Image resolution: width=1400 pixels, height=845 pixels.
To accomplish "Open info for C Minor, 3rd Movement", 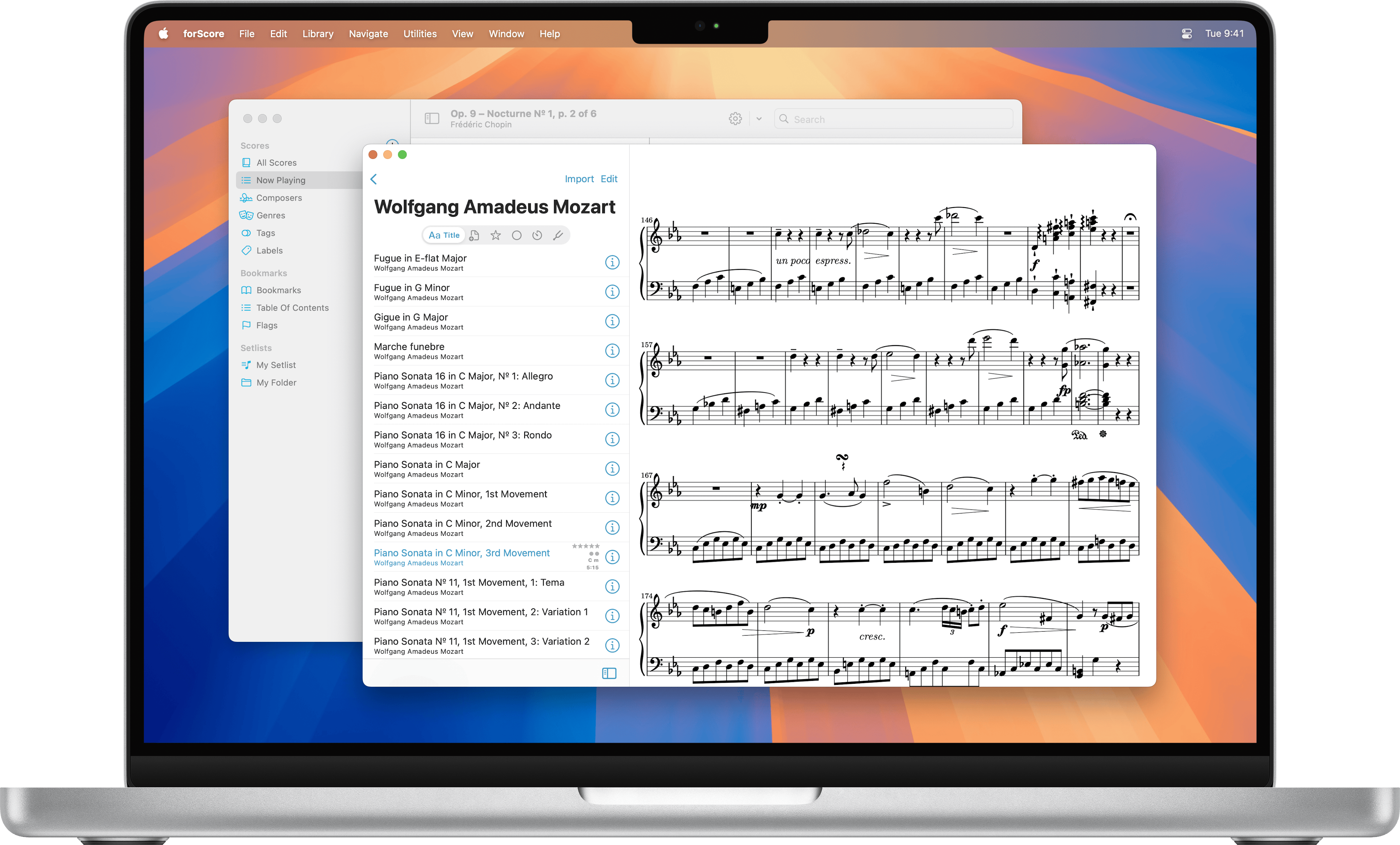I will click(612, 557).
